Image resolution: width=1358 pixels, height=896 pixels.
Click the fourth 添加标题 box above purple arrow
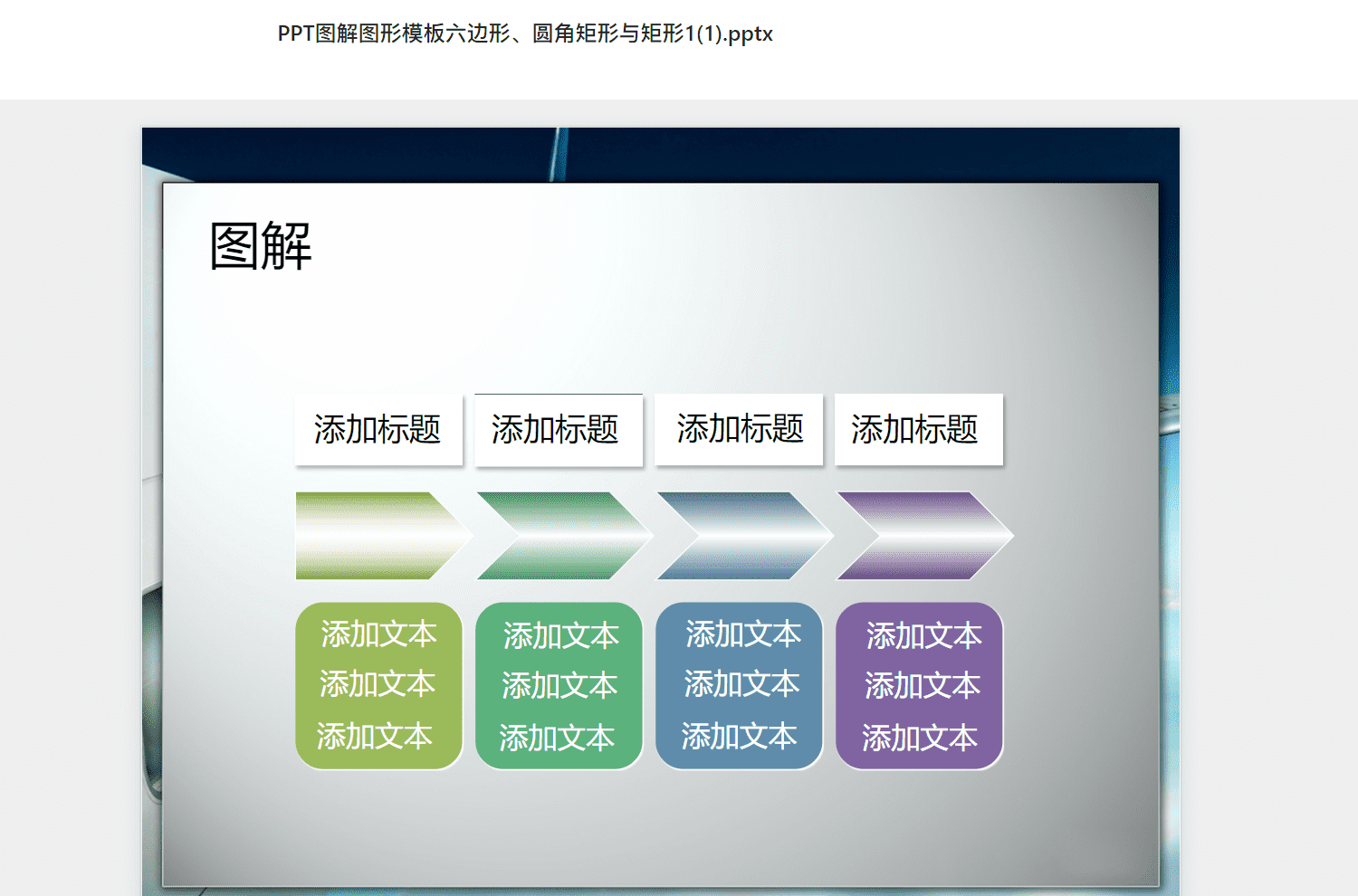point(919,429)
